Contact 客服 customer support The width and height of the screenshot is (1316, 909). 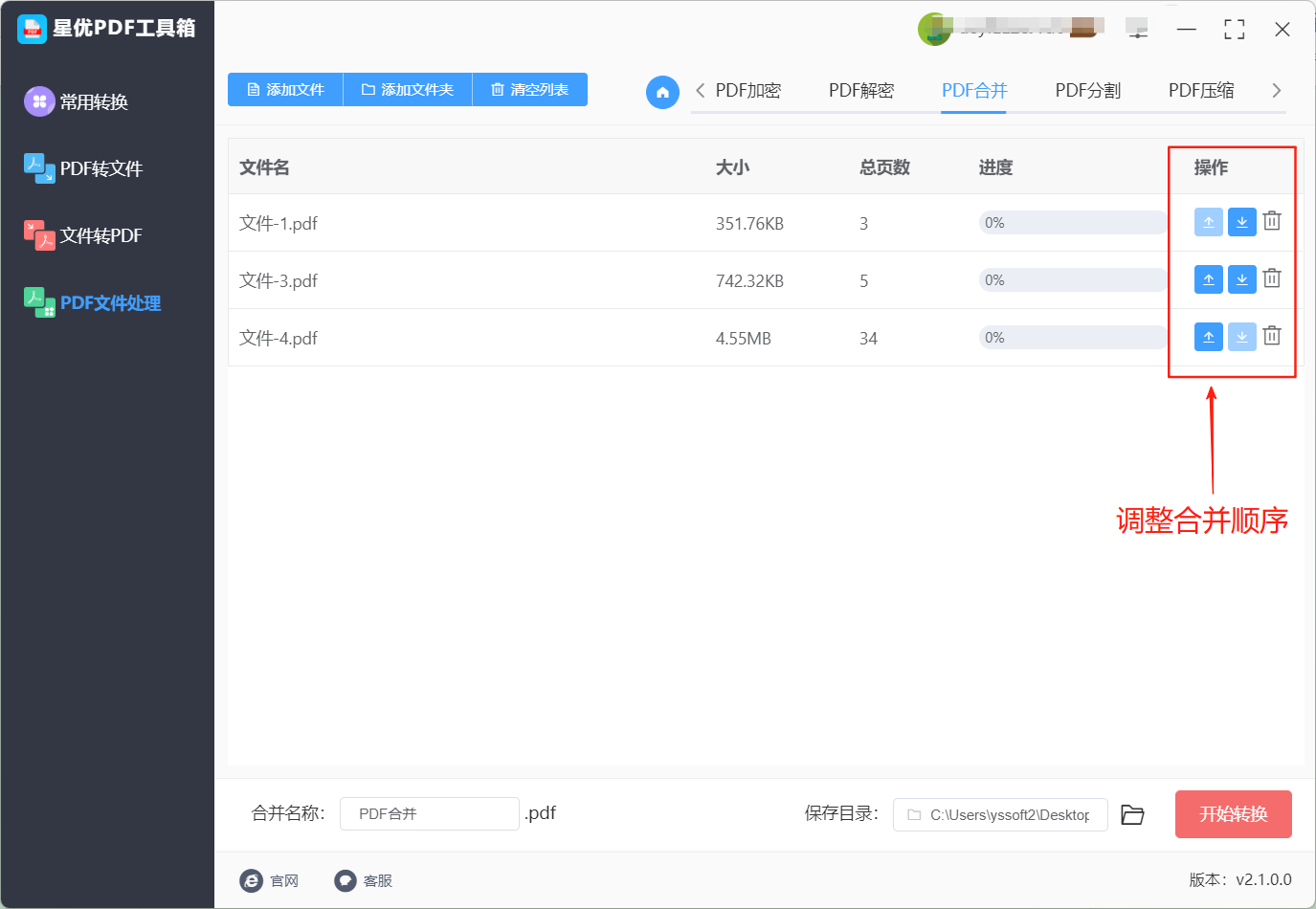(364, 880)
